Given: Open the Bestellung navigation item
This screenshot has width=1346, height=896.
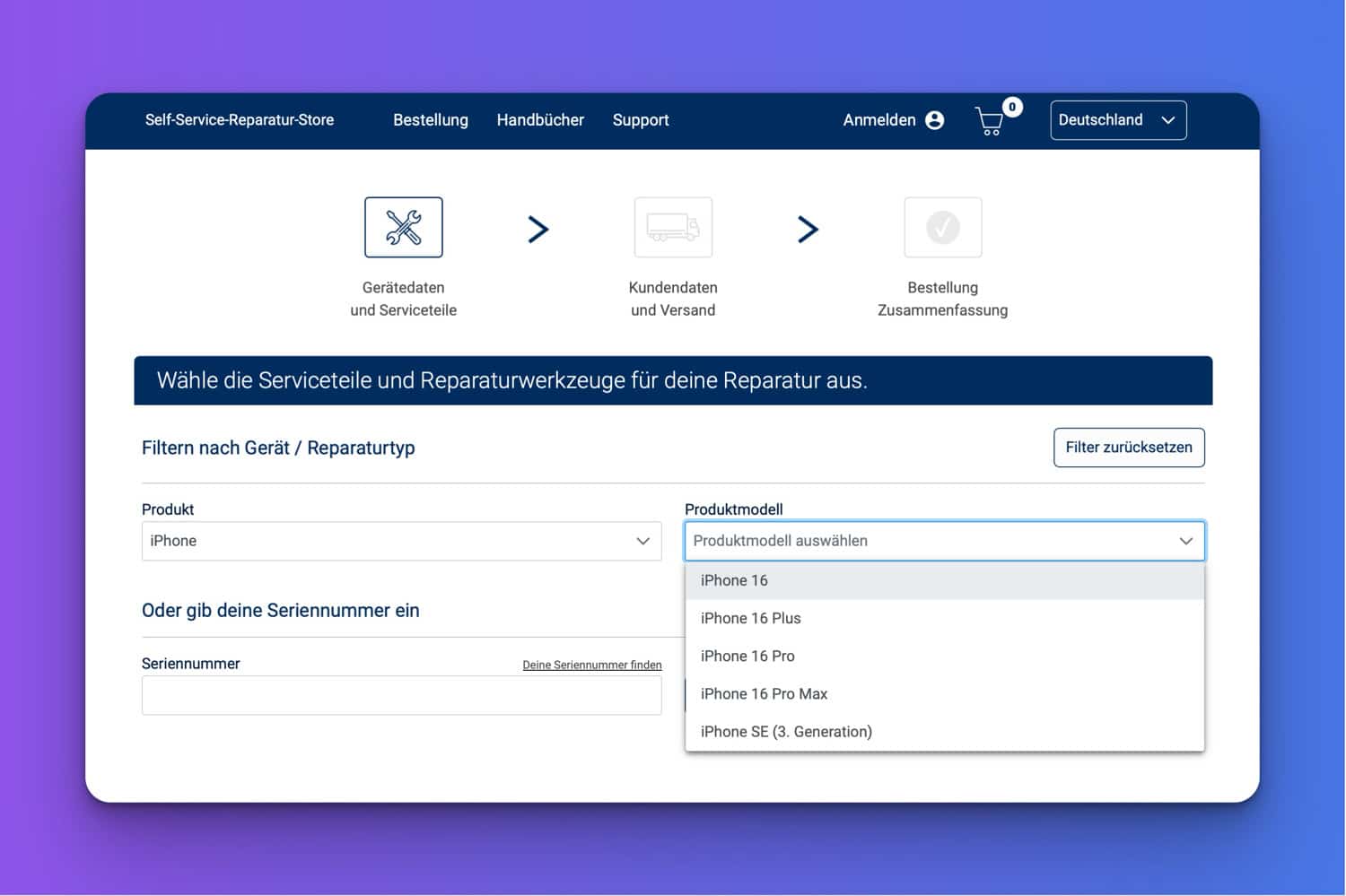Looking at the screenshot, I should point(431,120).
